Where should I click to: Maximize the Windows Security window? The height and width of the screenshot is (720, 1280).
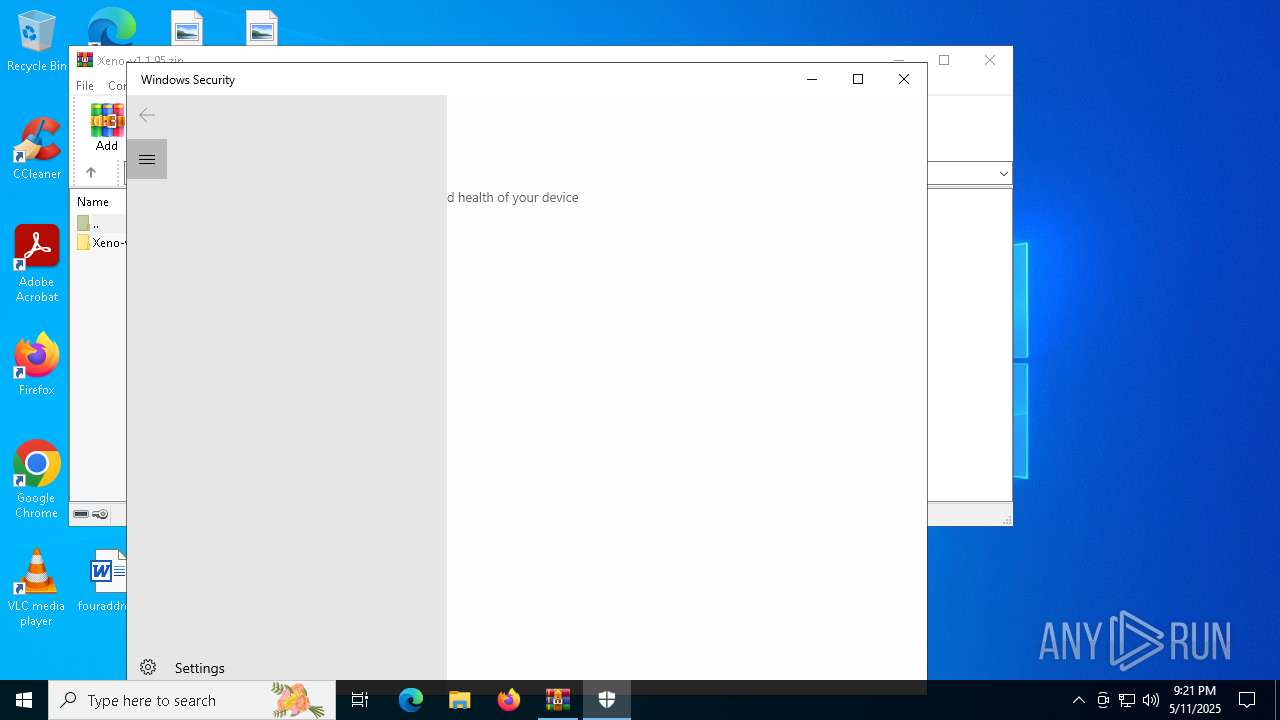tap(858, 79)
